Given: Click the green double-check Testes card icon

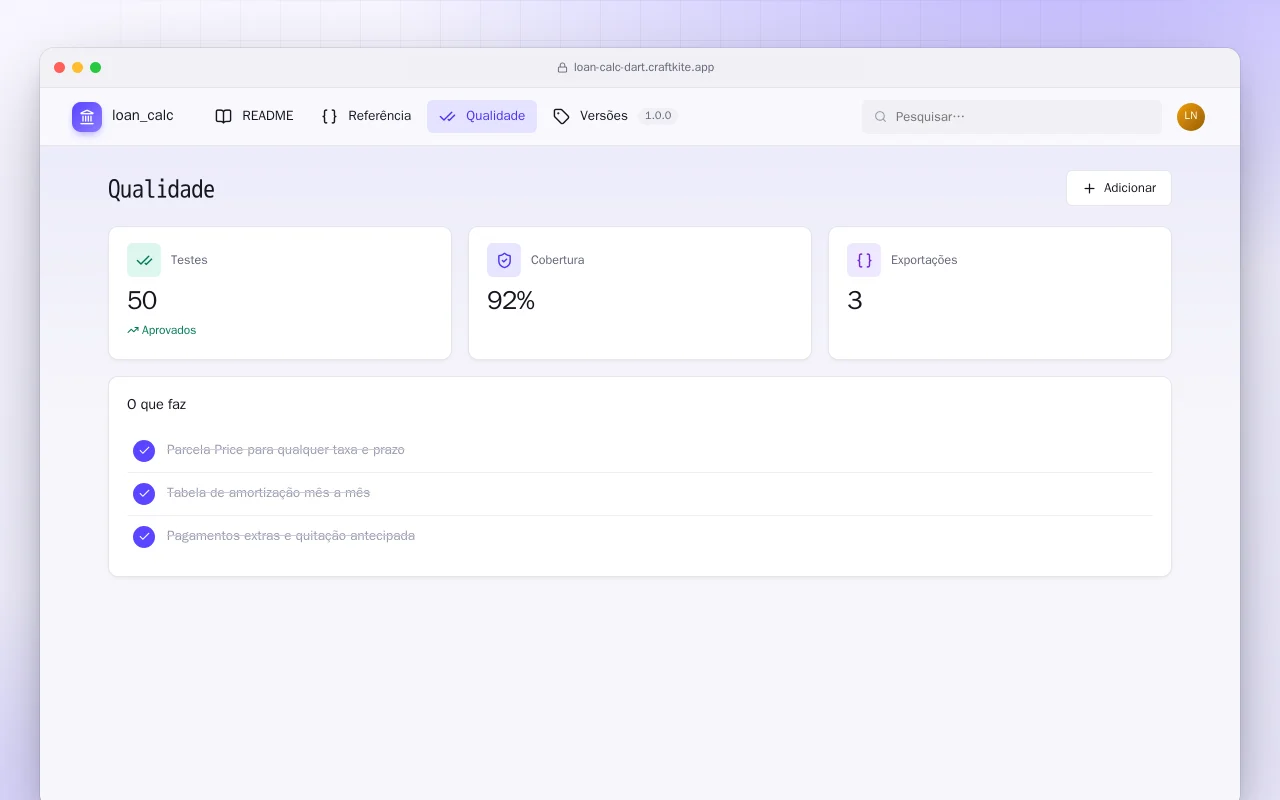Looking at the screenshot, I should point(144,260).
